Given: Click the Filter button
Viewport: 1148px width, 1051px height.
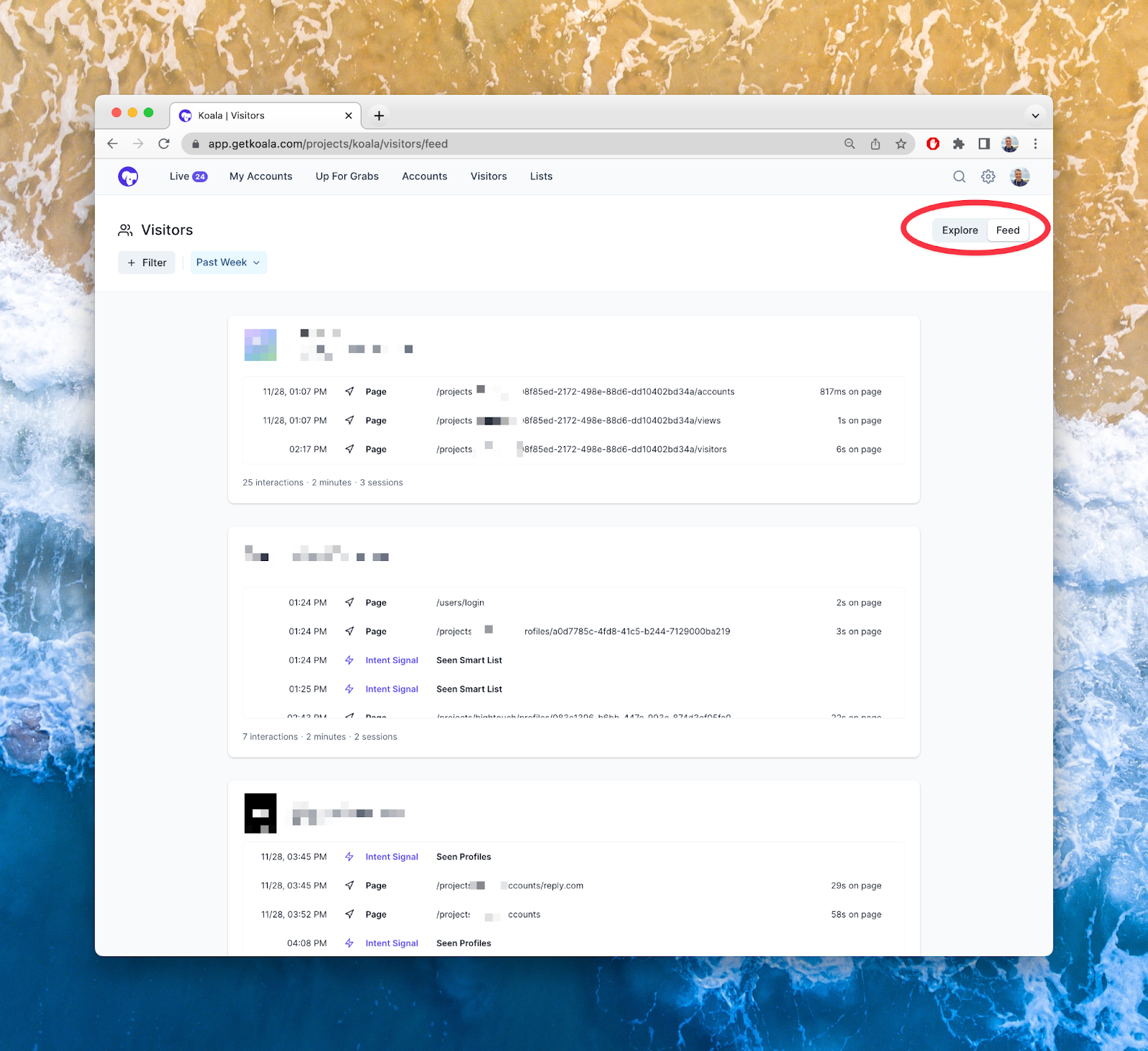Looking at the screenshot, I should pyautogui.click(x=147, y=263).
